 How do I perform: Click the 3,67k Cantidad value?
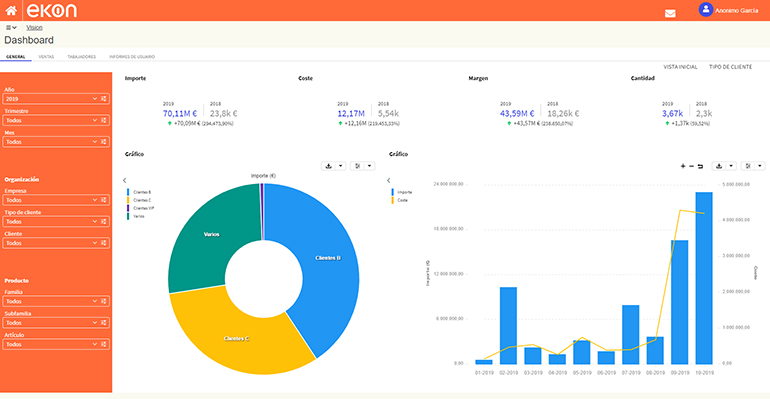pyautogui.click(x=672, y=113)
